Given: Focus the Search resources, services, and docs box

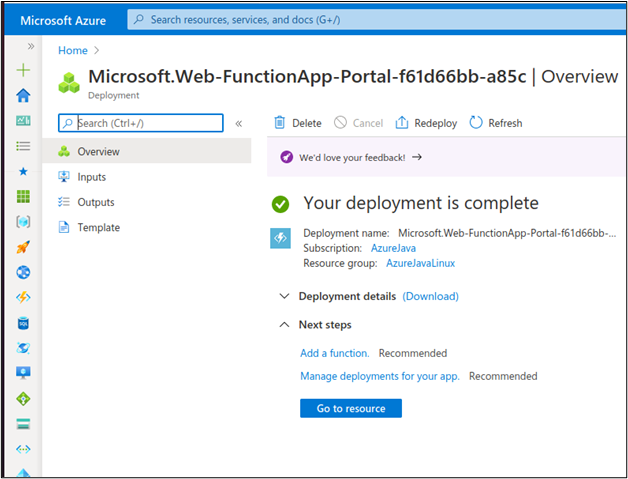Looking at the screenshot, I should 376,20.
